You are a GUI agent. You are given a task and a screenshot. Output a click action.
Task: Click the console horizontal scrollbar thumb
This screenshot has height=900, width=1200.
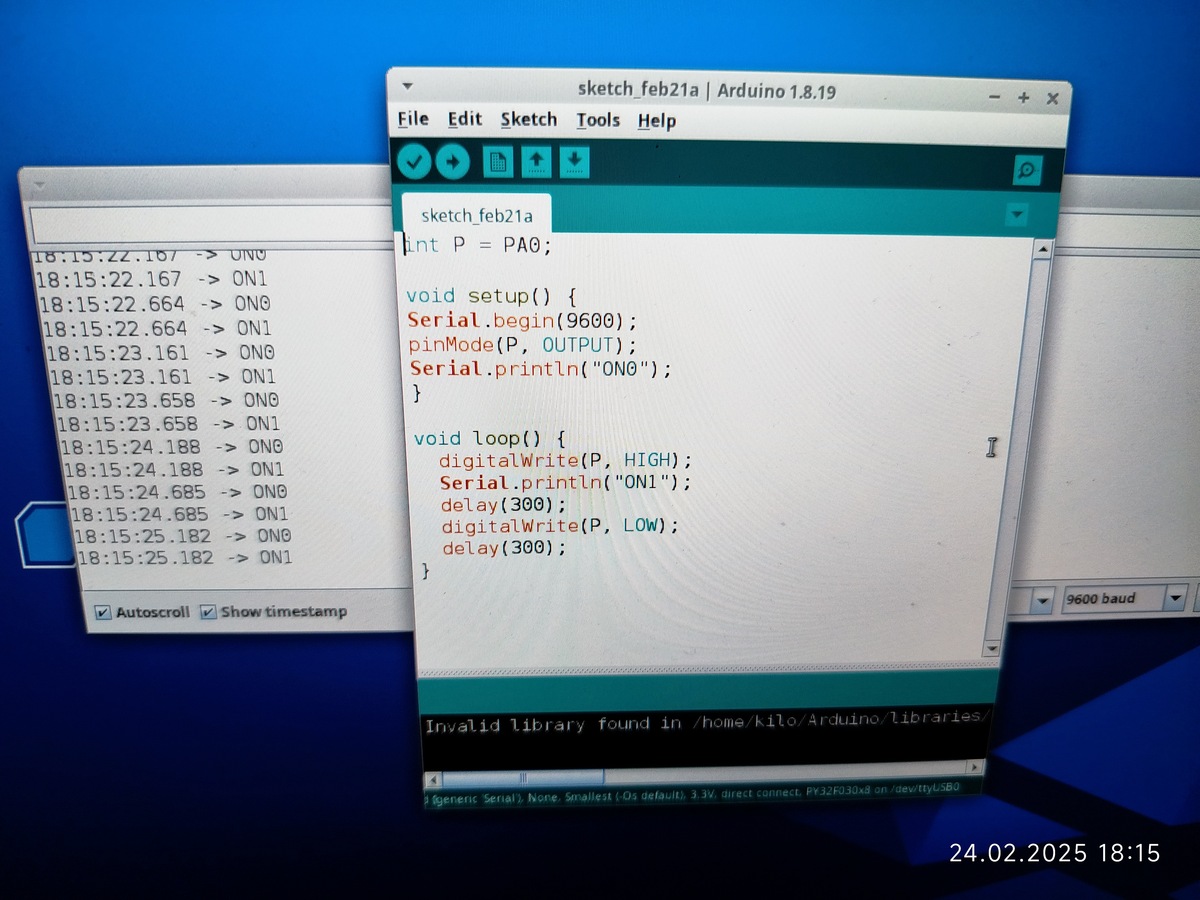522,777
